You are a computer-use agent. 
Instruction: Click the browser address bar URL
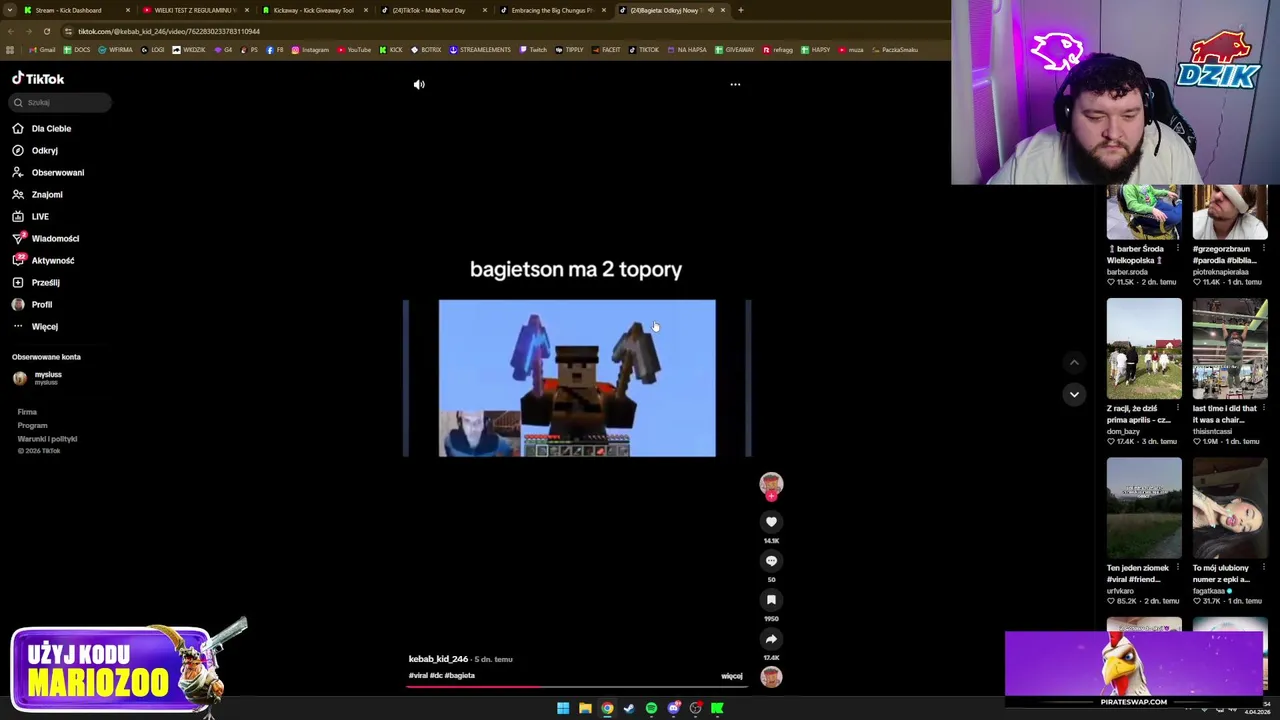click(169, 31)
